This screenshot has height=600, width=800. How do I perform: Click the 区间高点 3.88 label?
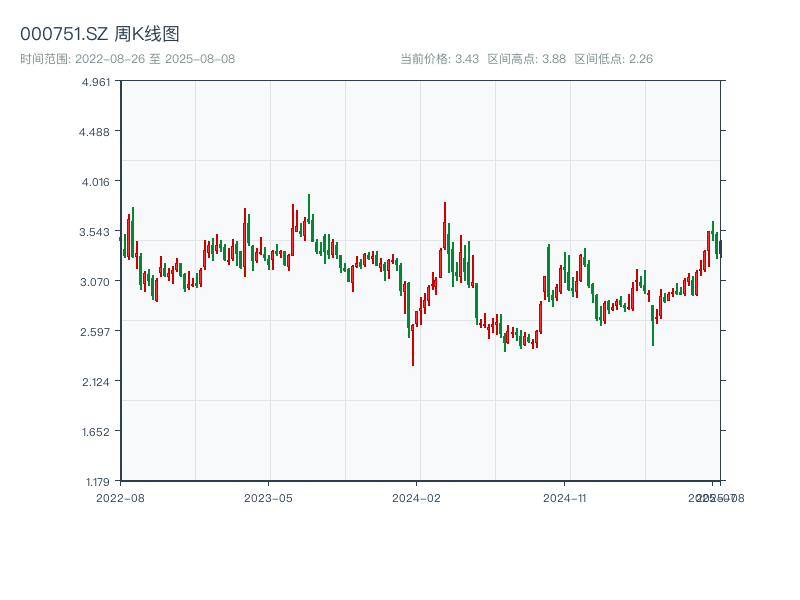tap(526, 59)
